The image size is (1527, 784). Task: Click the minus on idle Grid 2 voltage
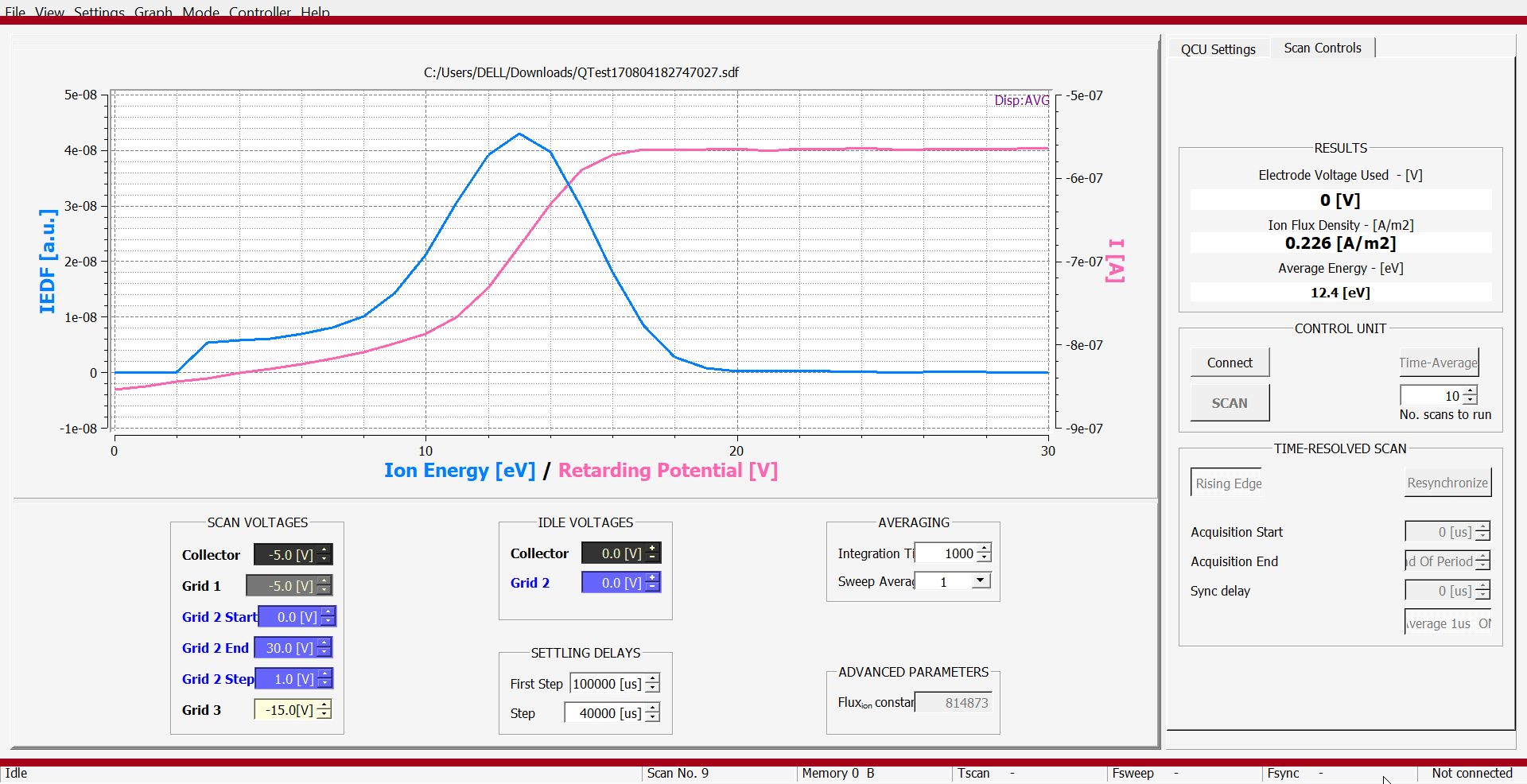point(652,588)
